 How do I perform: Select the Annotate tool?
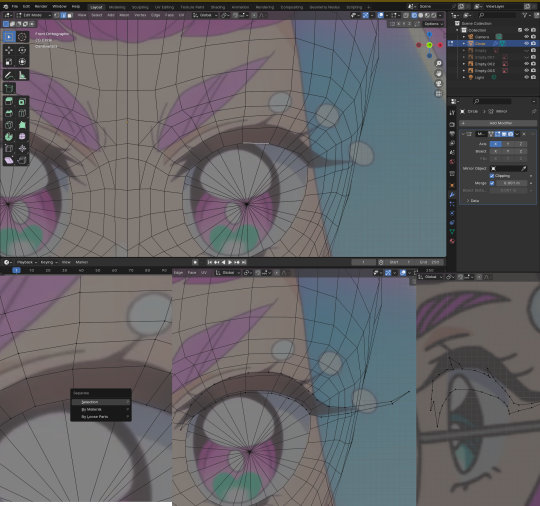click(x=9, y=75)
